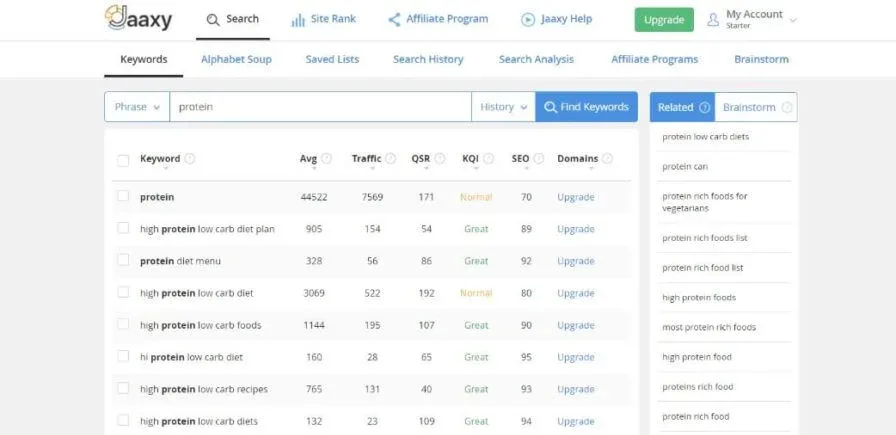This screenshot has width=896, height=435.
Task: Sort by Keyword column arrow
Action: tap(166, 169)
